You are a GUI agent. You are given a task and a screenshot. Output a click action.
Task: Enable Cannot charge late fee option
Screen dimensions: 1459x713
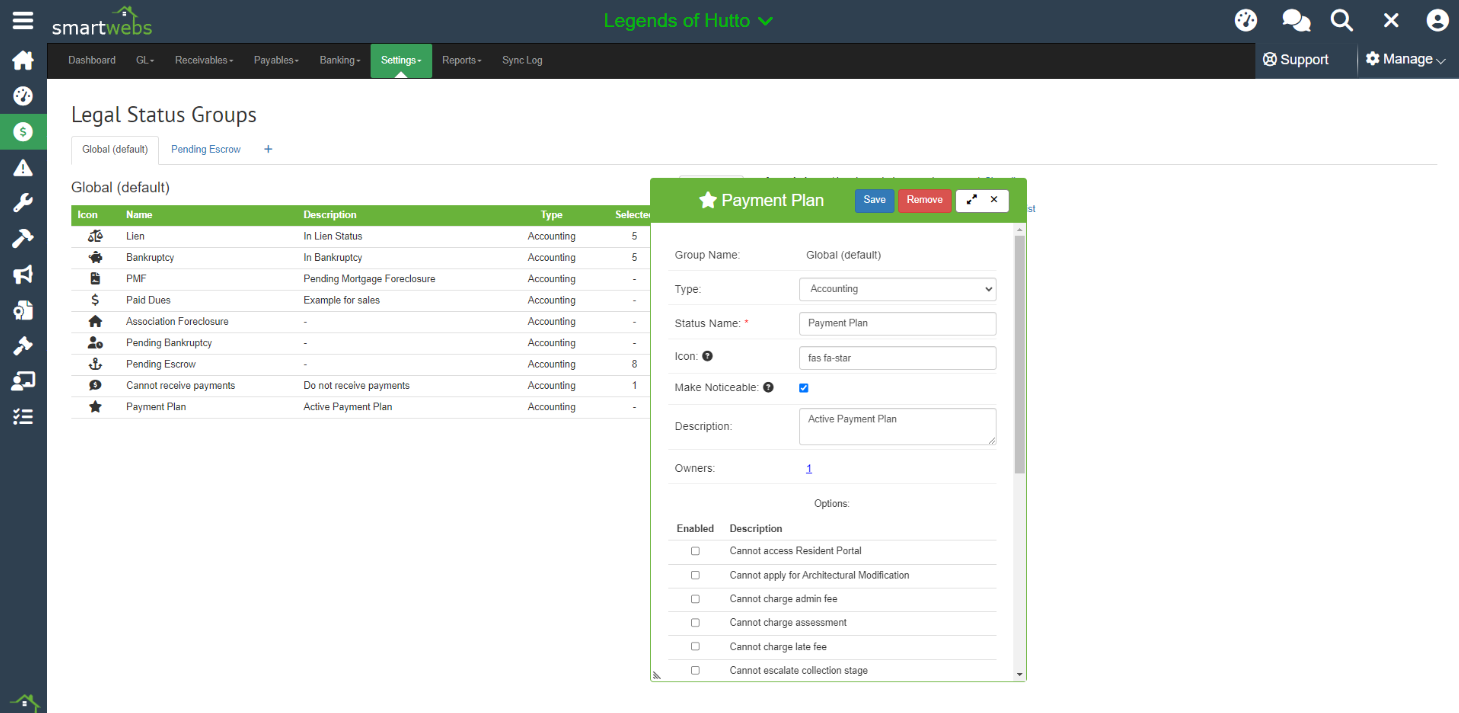coord(695,647)
